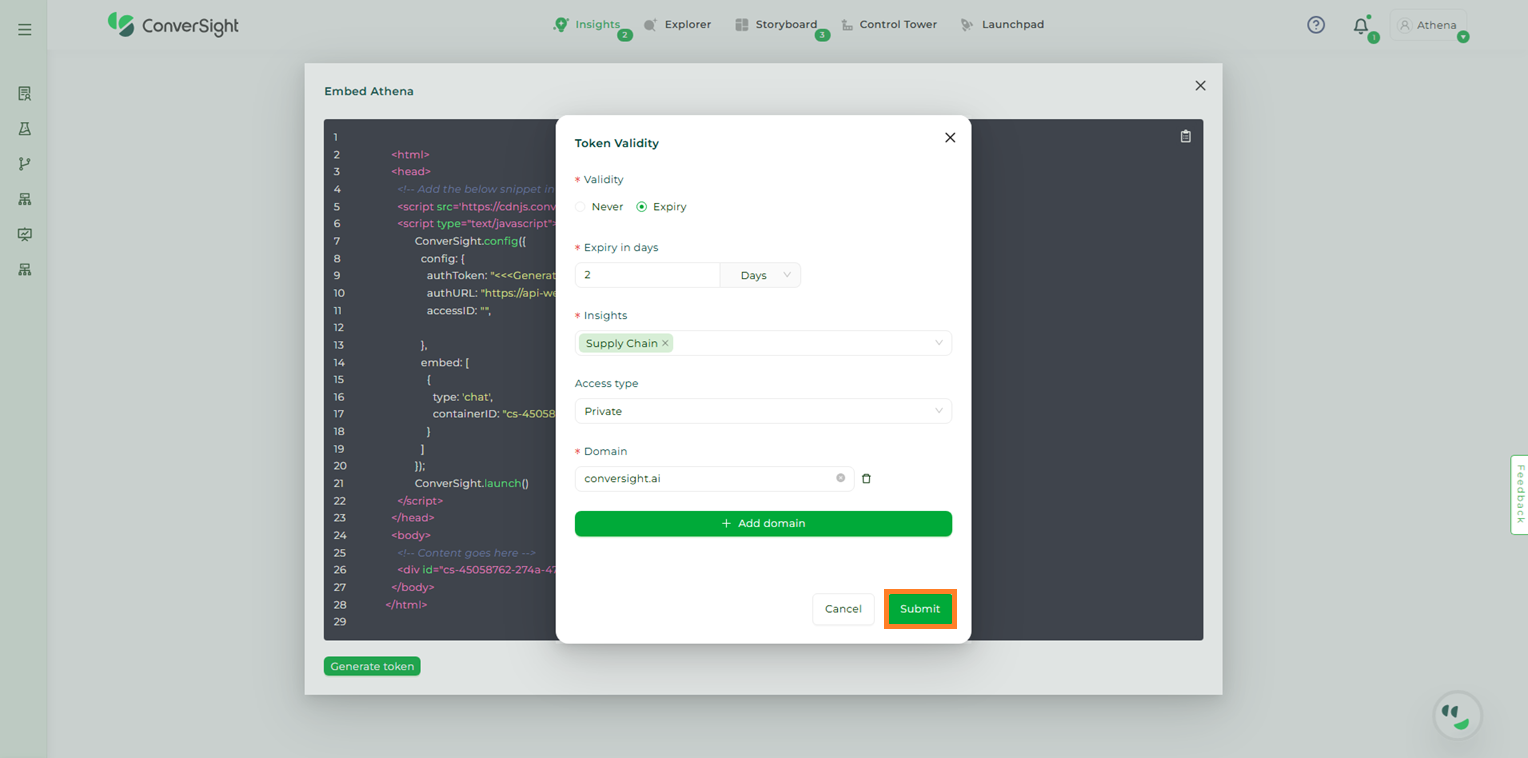This screenshot has width=1528, height=758.
Task: Open the Days unit dropdown
Action: click(x=760, y=275)
